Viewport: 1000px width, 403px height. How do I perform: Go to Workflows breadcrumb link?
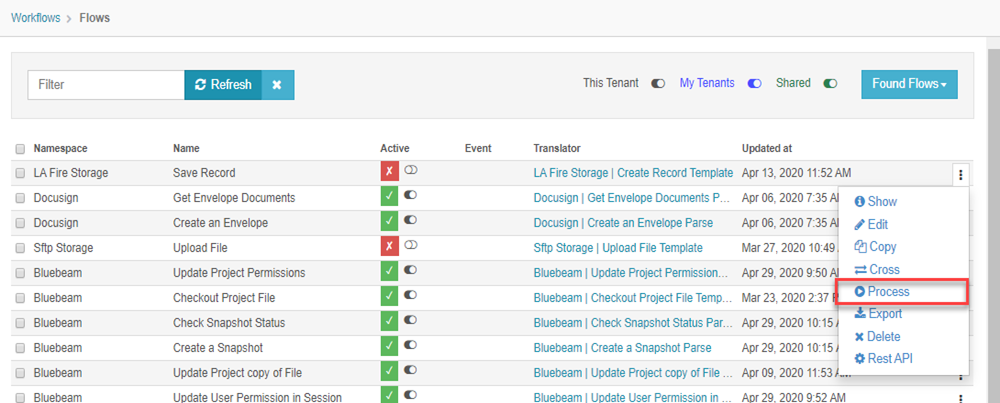36,18
